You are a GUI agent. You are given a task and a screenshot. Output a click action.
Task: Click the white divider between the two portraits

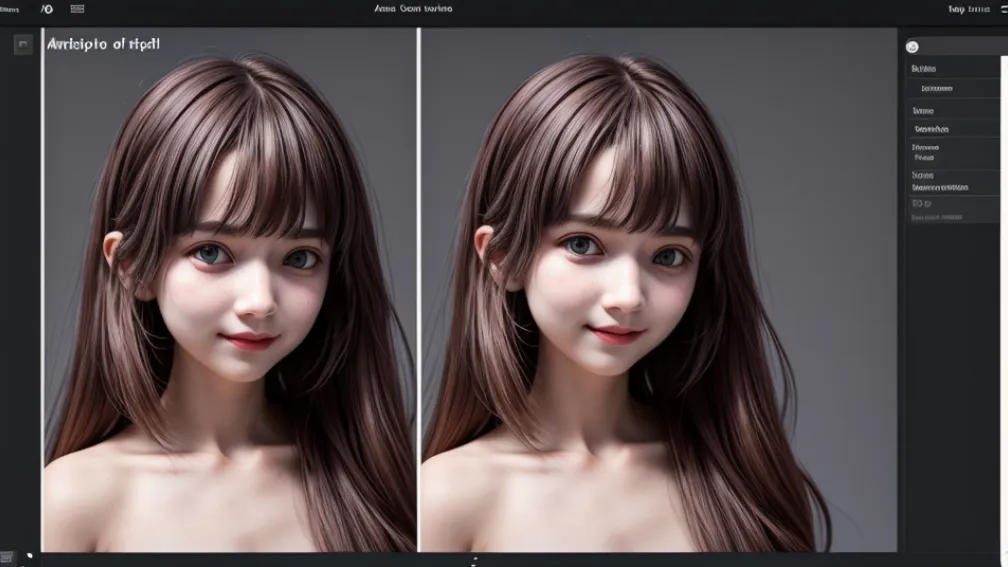coord(418,290)
